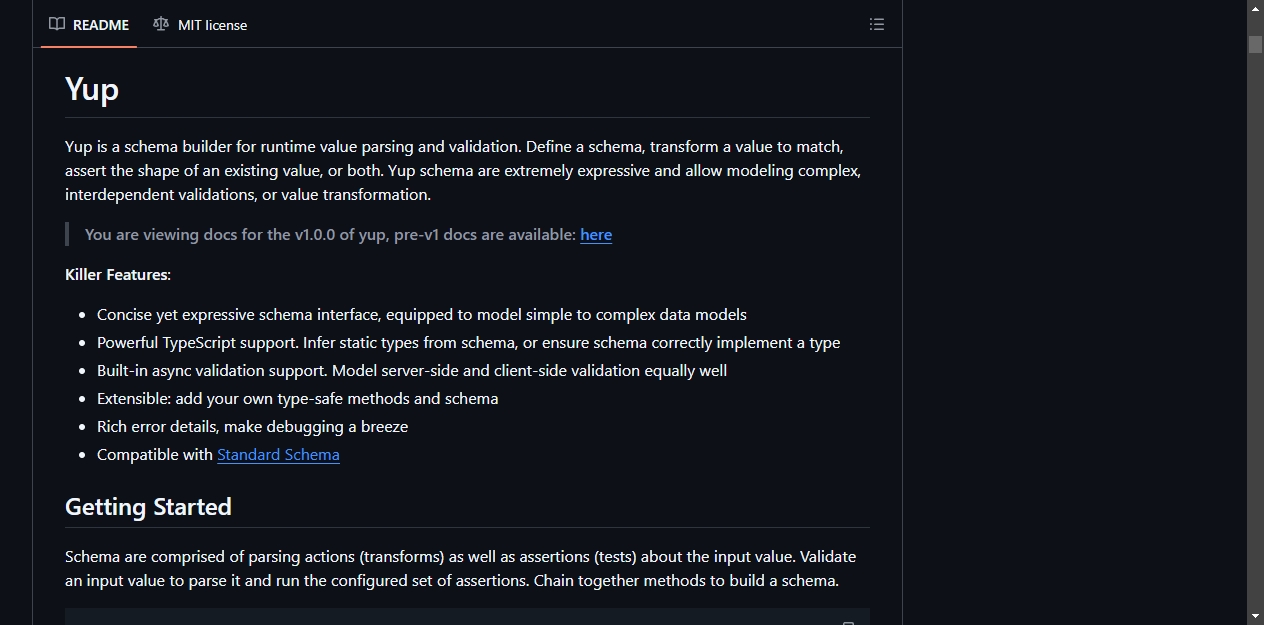The width and height of the screenshot is (1264, 625).
Task: Click the book icon beside README
Action: point(57,24)
